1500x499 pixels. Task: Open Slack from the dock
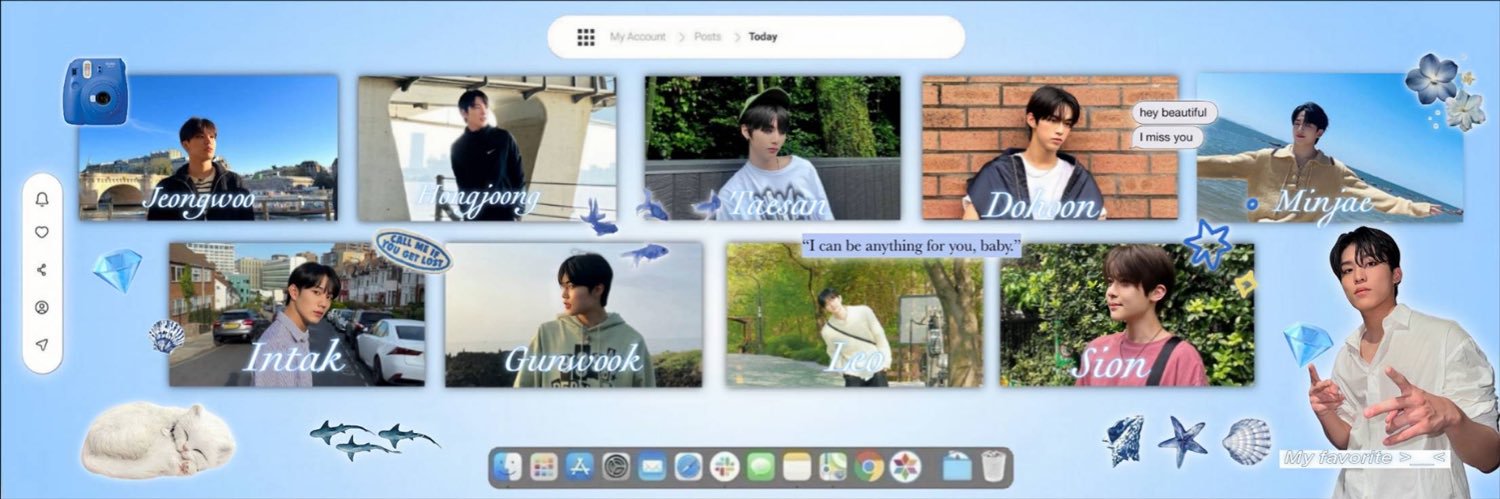point(724,466)
